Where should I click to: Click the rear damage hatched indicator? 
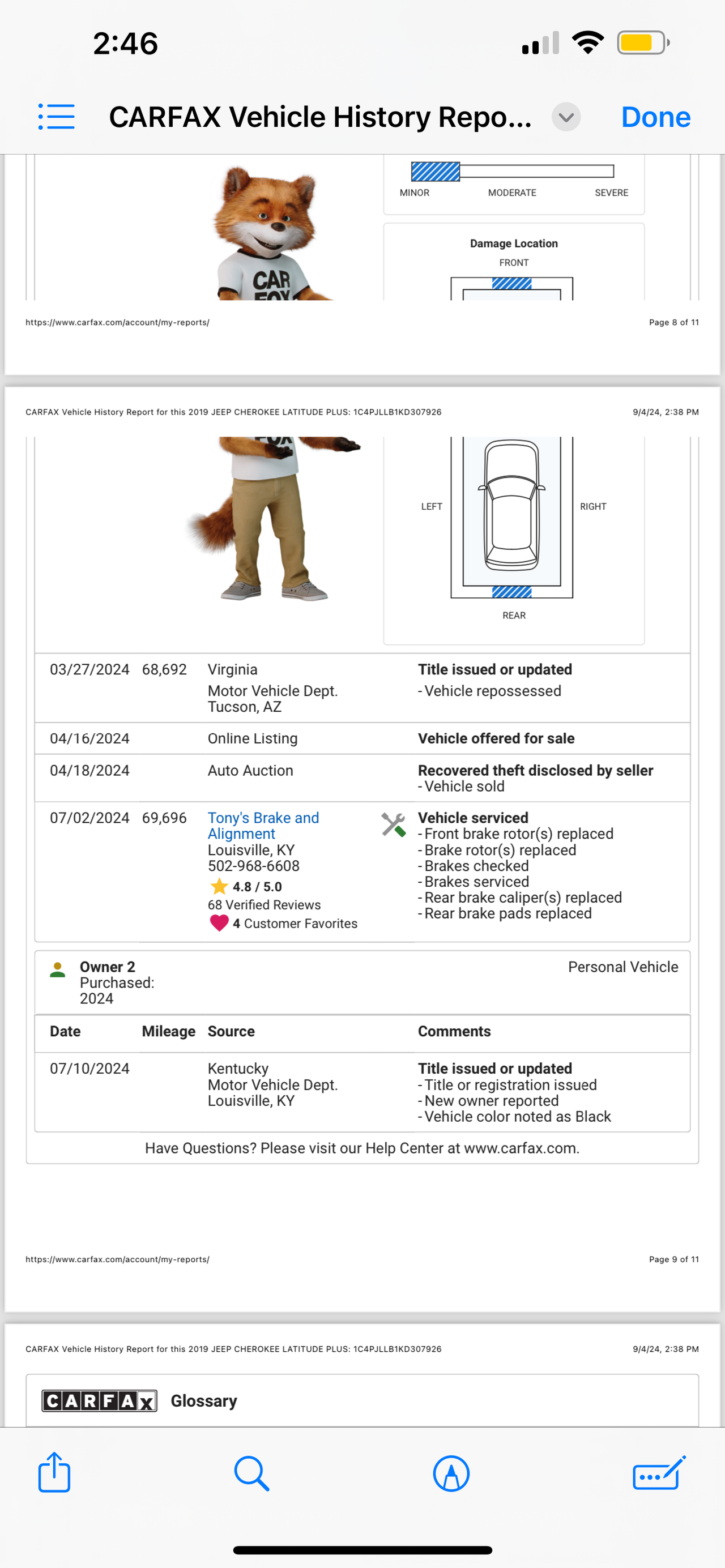click(512, 592)
